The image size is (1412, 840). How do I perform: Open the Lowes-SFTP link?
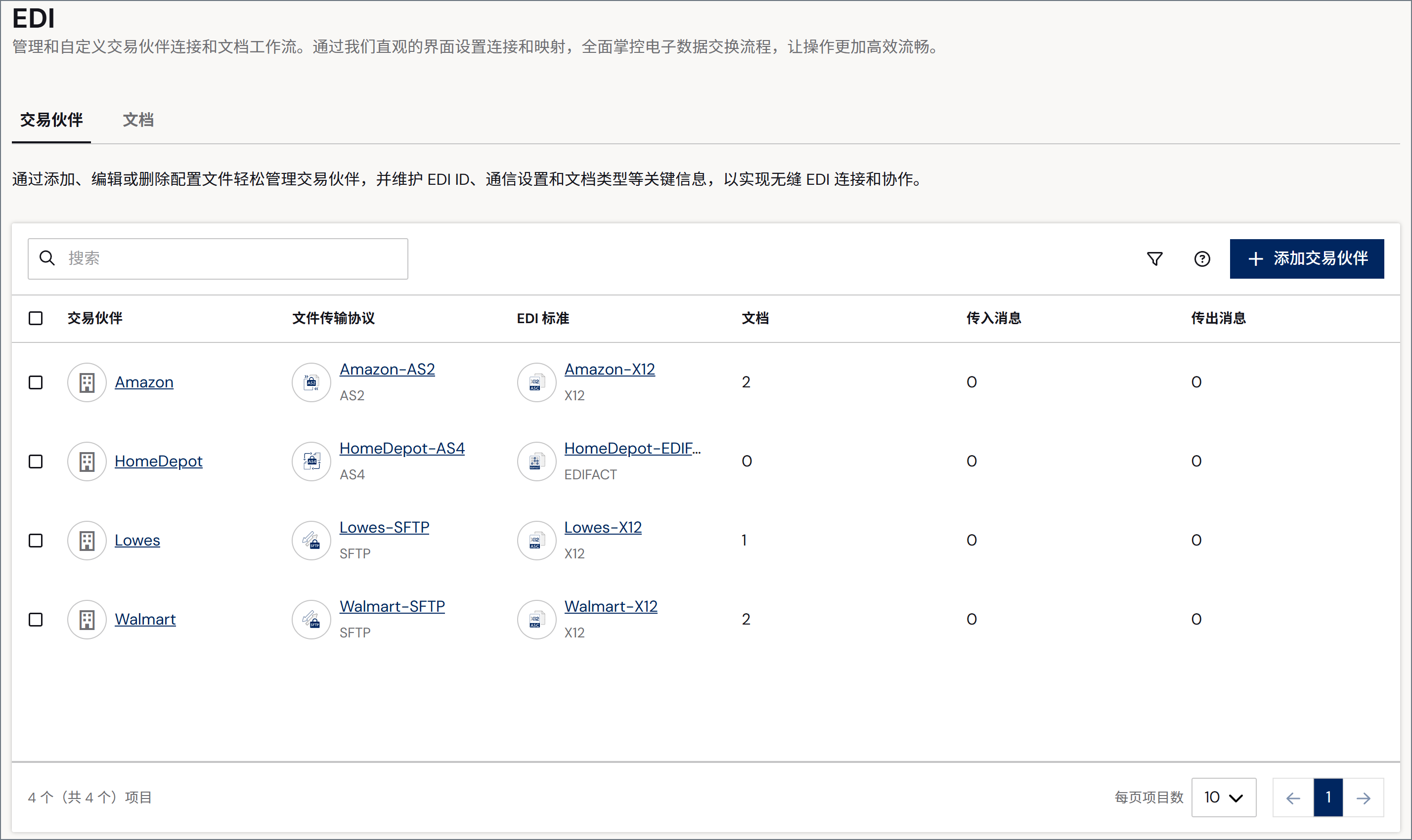385,528
